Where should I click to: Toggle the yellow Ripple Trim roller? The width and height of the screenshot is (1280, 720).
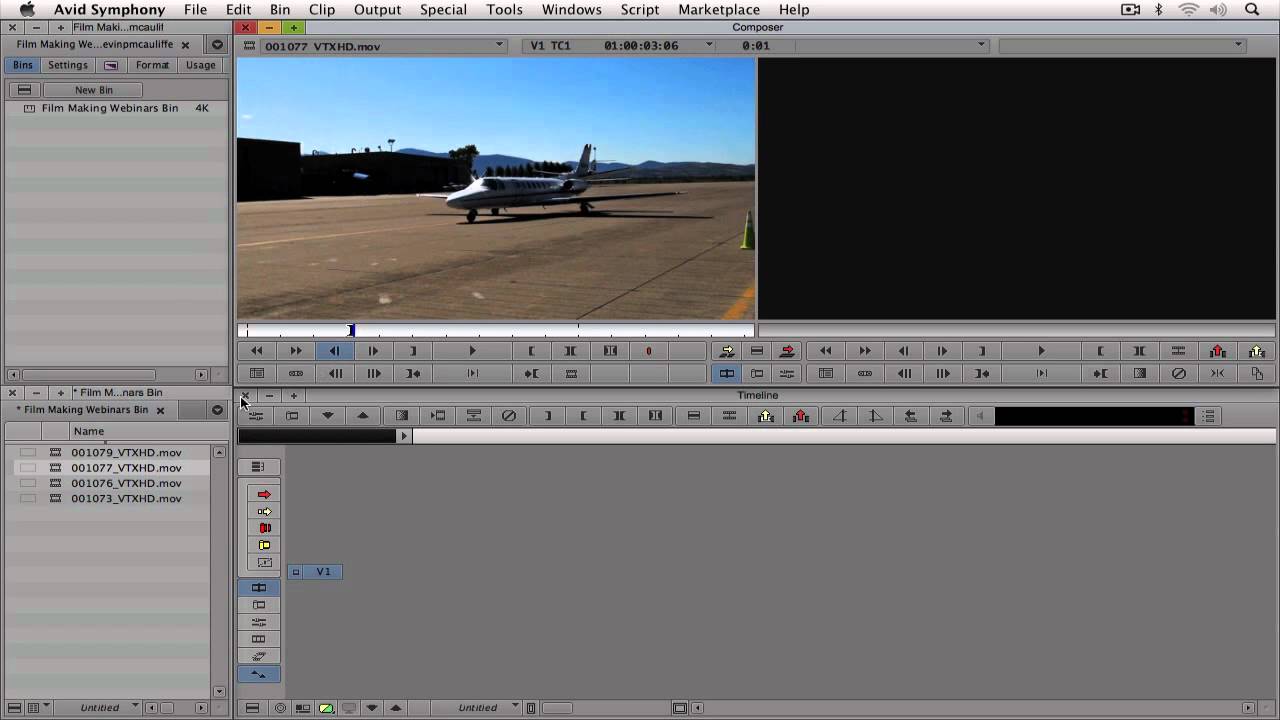[x=264, y=545]
